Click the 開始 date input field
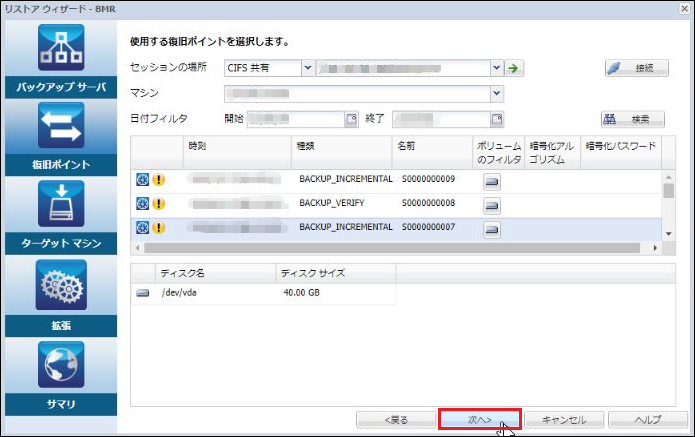This screenshot has width=695, height=437. [x=296, y=119]
